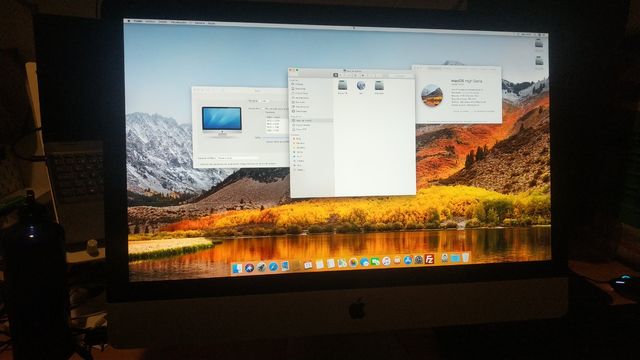Click the selected icon-view button in Finder toolbar

[336, 75]
